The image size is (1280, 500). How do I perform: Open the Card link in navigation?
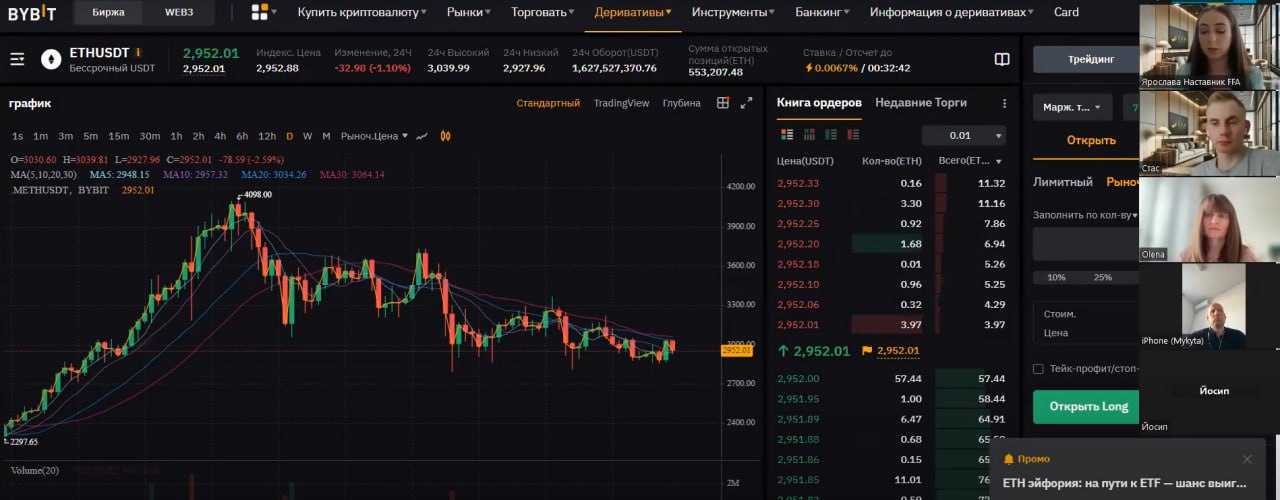(x=1066, y=12)
